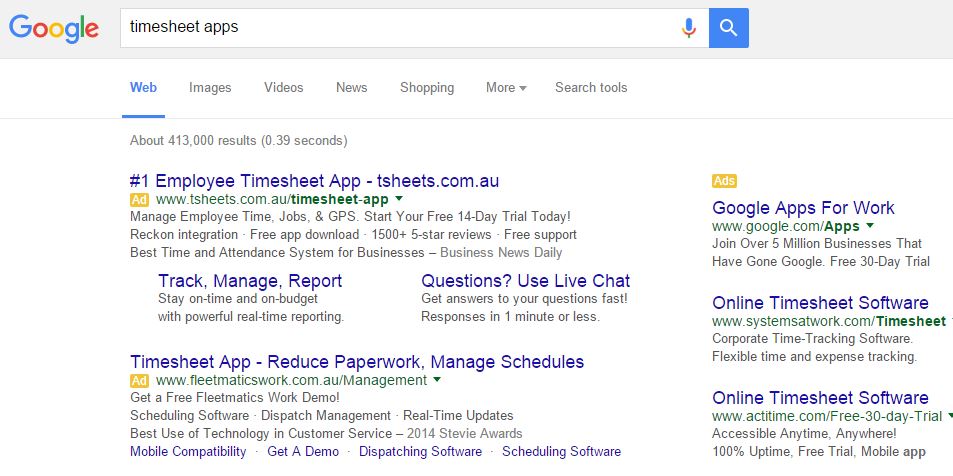This screenshot has width=953, height=476.
Task: Open Scheduling Software sitelink
Action: [561, 452]
